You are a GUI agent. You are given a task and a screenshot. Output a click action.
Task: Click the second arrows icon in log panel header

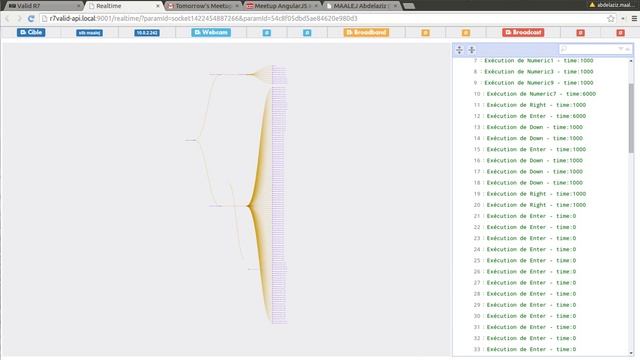coord(471,50)
